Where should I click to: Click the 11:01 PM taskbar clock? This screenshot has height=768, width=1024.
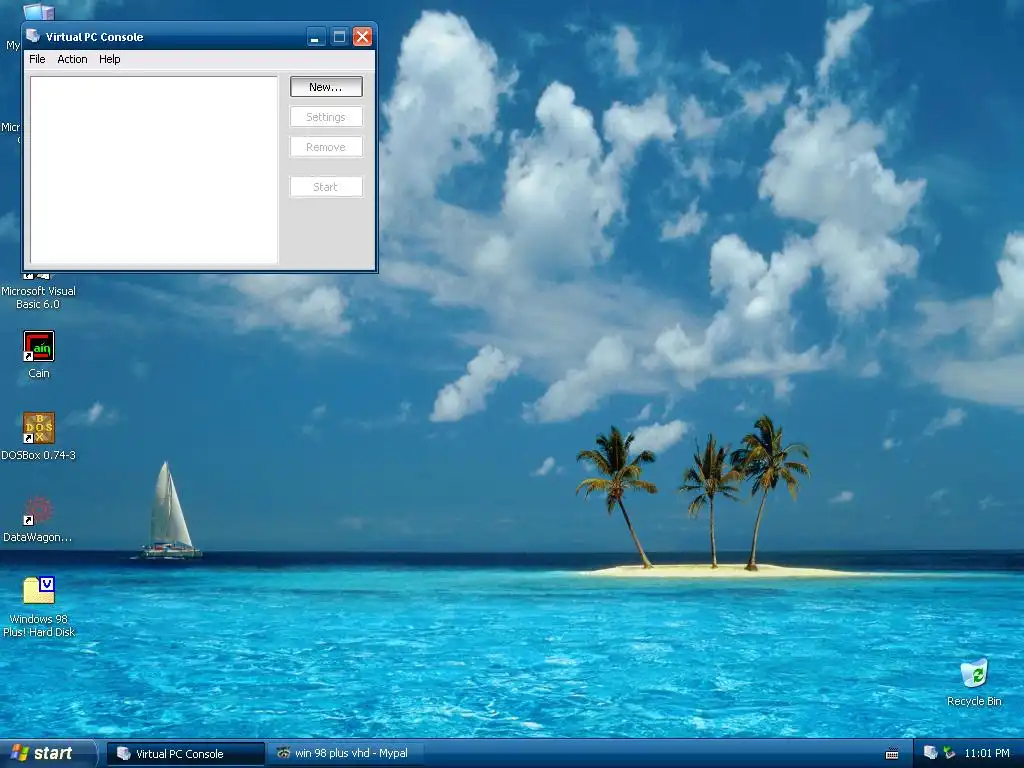pyautogui.click(x=987, y=754)
